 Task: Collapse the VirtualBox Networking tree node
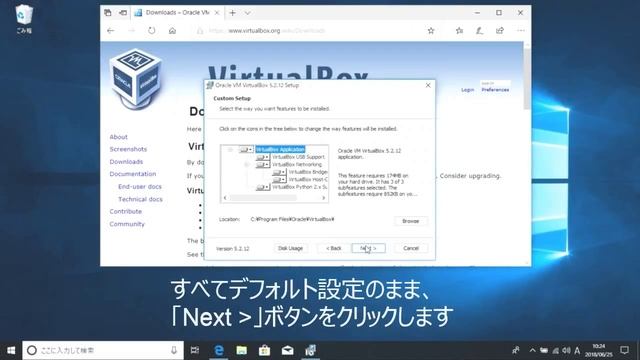pyautogui.click(x=247, y=165)
